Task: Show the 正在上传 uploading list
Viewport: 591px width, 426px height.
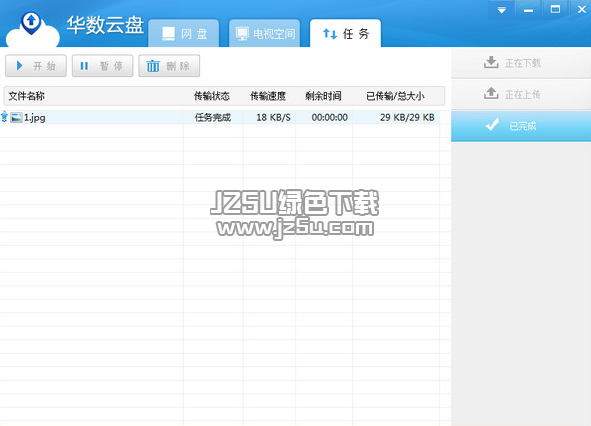Action: pyautogui.click(x=521, y=94)
